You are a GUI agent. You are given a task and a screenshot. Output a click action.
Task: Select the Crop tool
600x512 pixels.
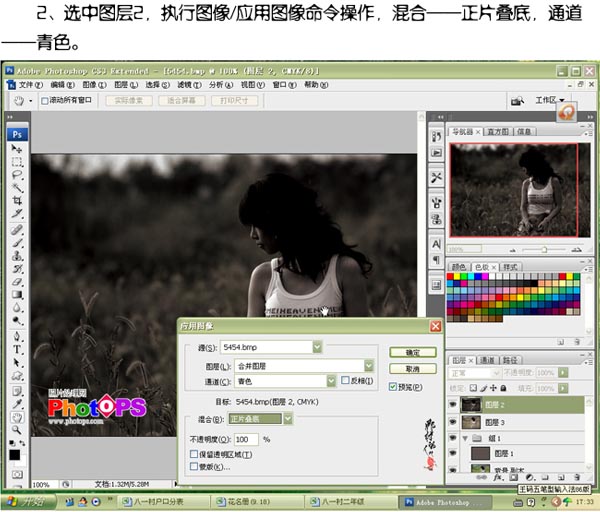click(x=17, y=201)
